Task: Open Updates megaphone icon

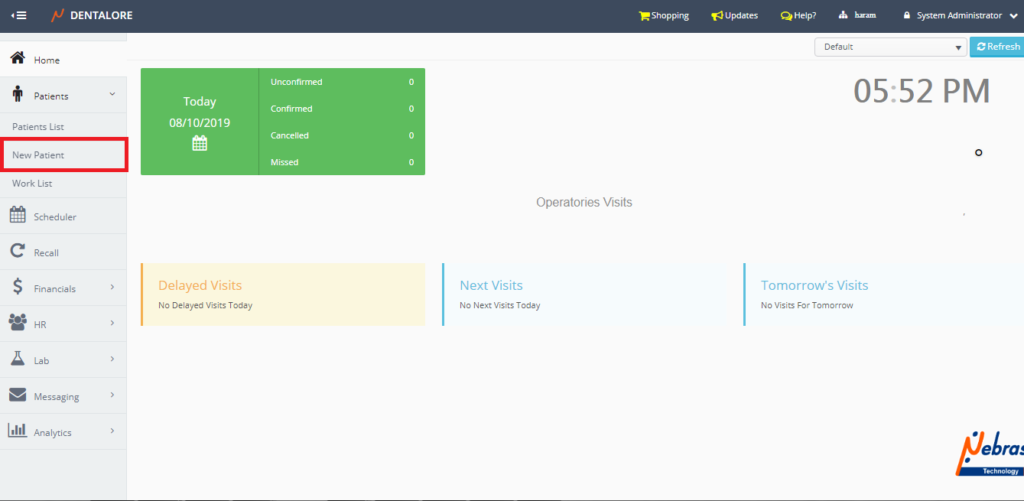Action: tap(716, 16)
